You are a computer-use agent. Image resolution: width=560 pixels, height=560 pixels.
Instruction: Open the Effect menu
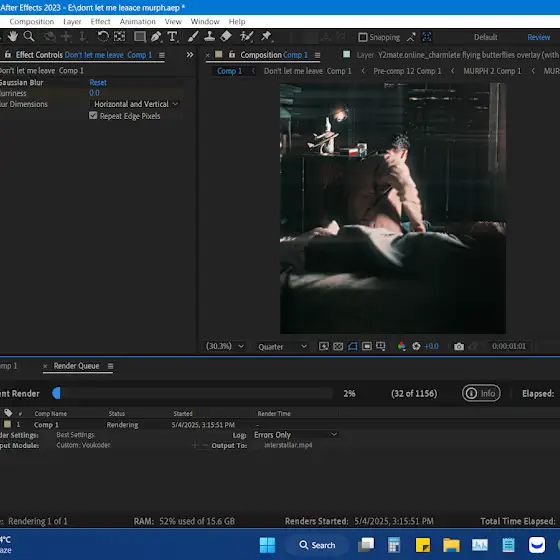pyautogui.click(x=100, y=21)
